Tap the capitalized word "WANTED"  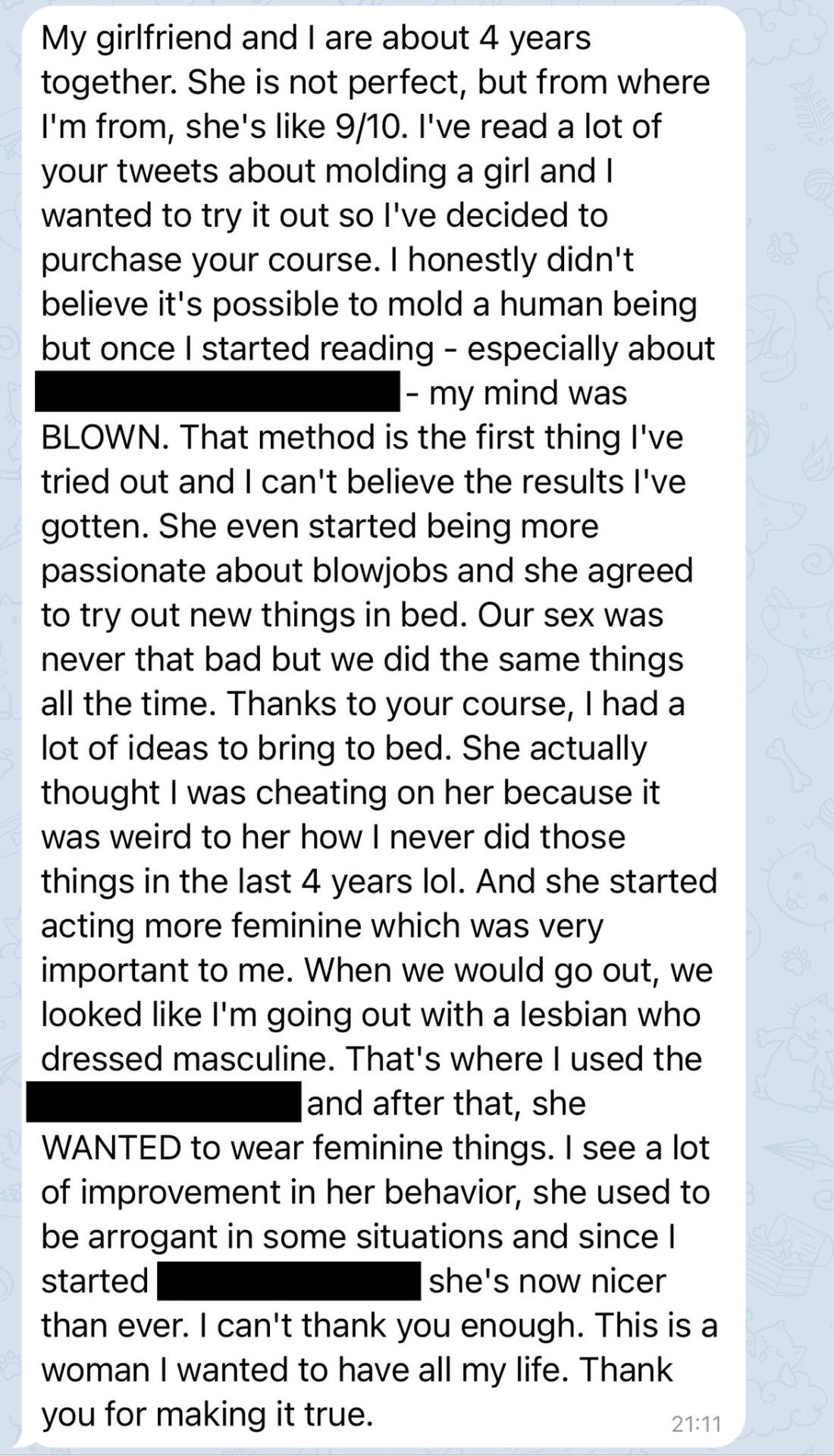[111, 1148]
